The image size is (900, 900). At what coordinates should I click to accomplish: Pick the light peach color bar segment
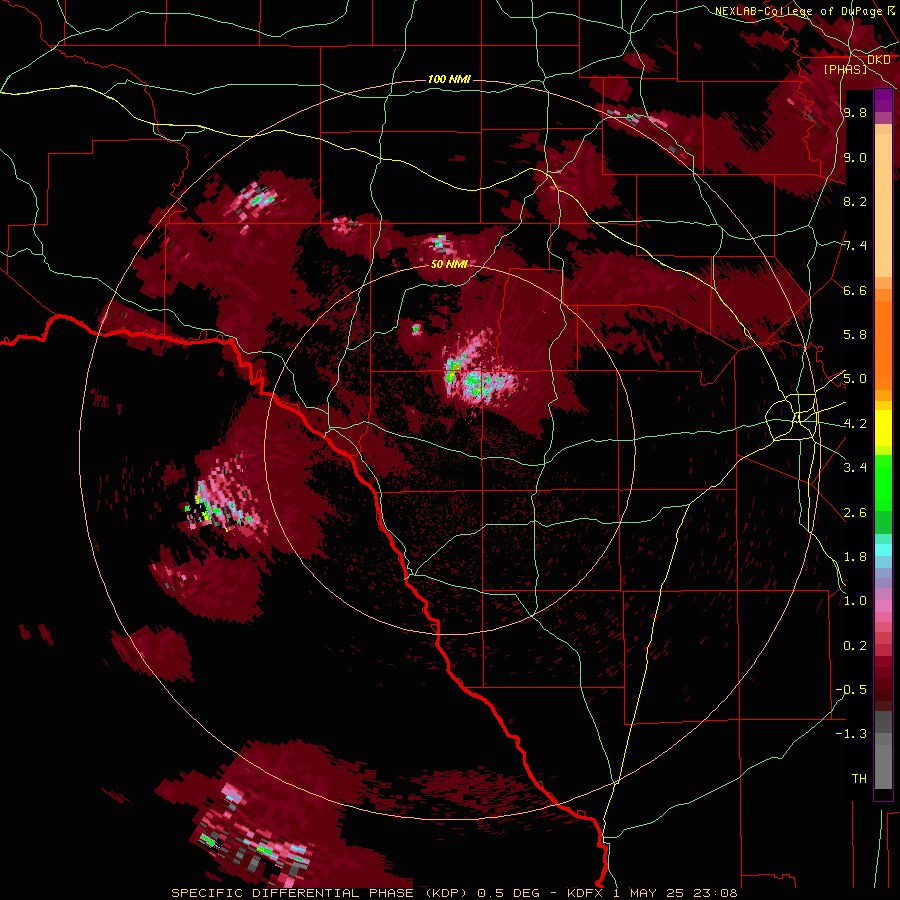pos(883,205)
